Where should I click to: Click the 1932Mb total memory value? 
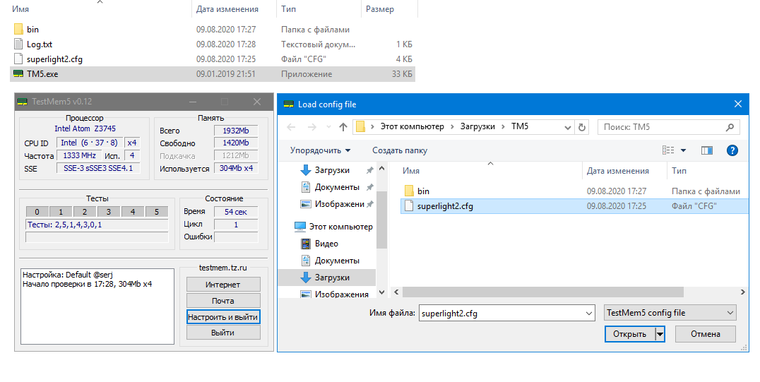[236, 130]
